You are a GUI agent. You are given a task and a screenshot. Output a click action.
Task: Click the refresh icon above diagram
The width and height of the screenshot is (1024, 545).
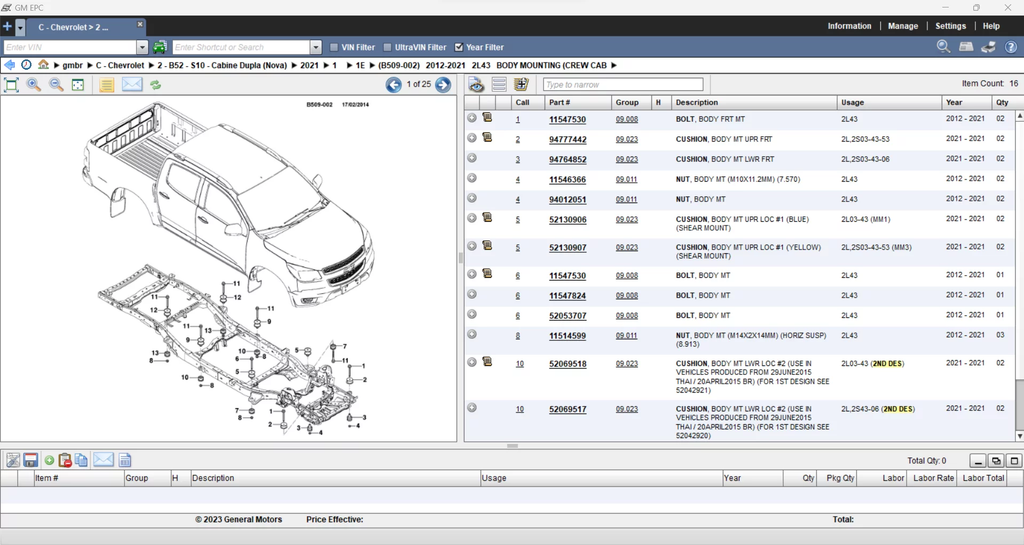[155, 85]
